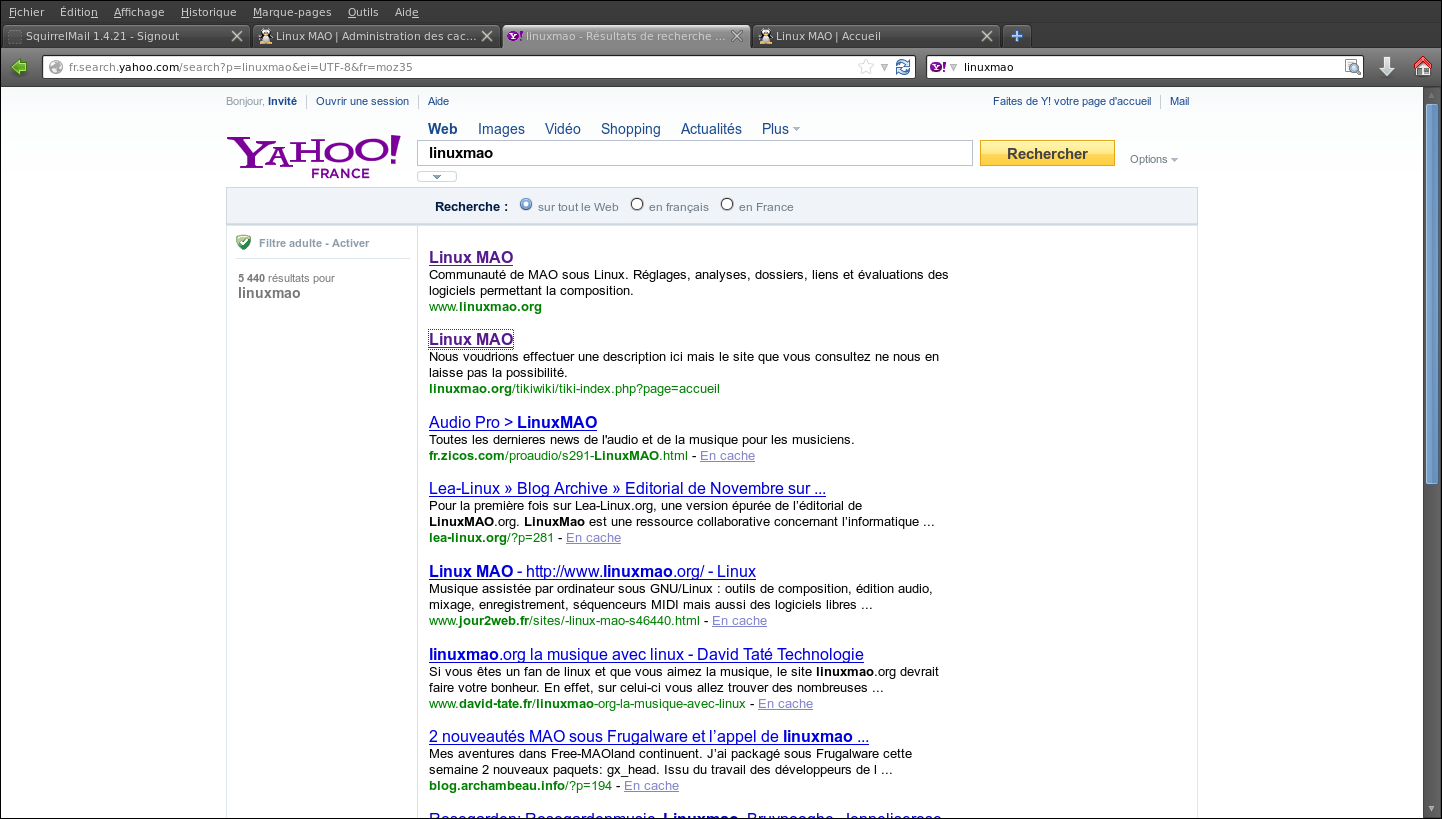Select the Shopping search tab
The image size is (1442, 819).
(x=631, y=129)
